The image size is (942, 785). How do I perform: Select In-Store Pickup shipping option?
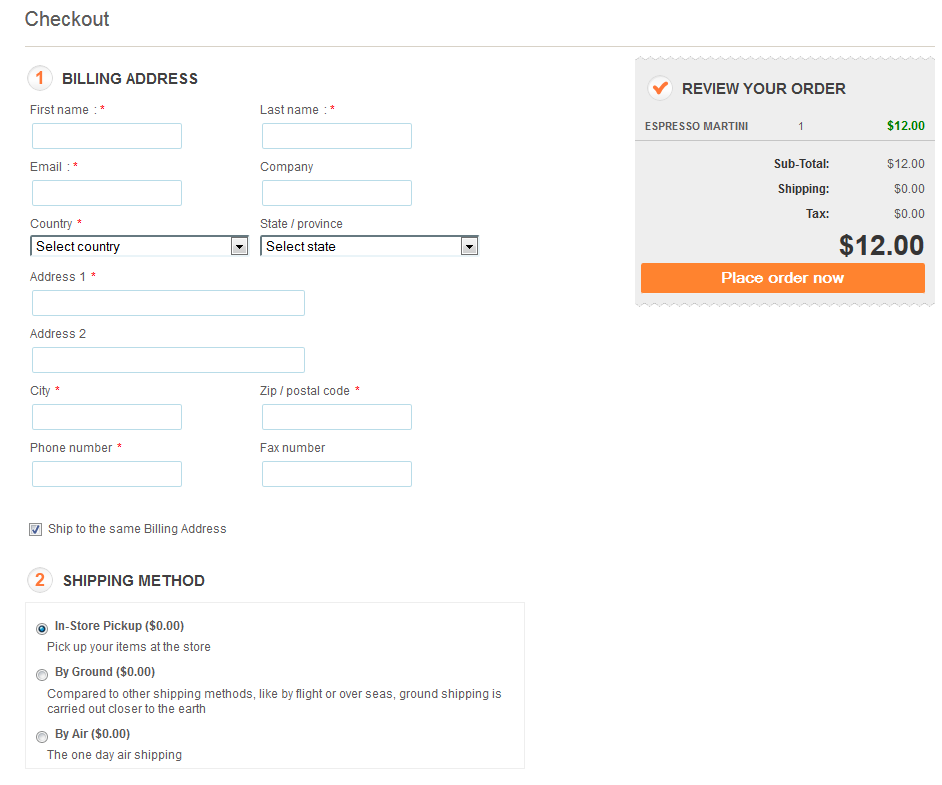[42, 629]
